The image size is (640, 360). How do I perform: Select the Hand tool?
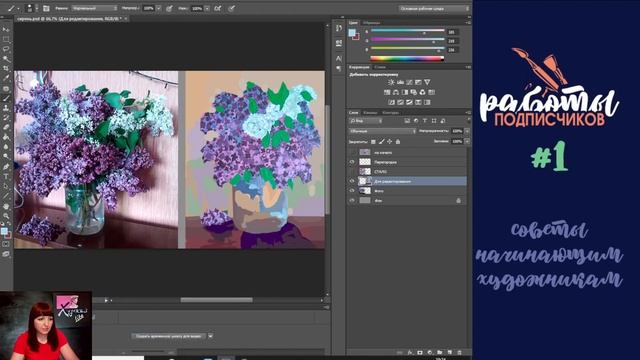pos(6,206)
